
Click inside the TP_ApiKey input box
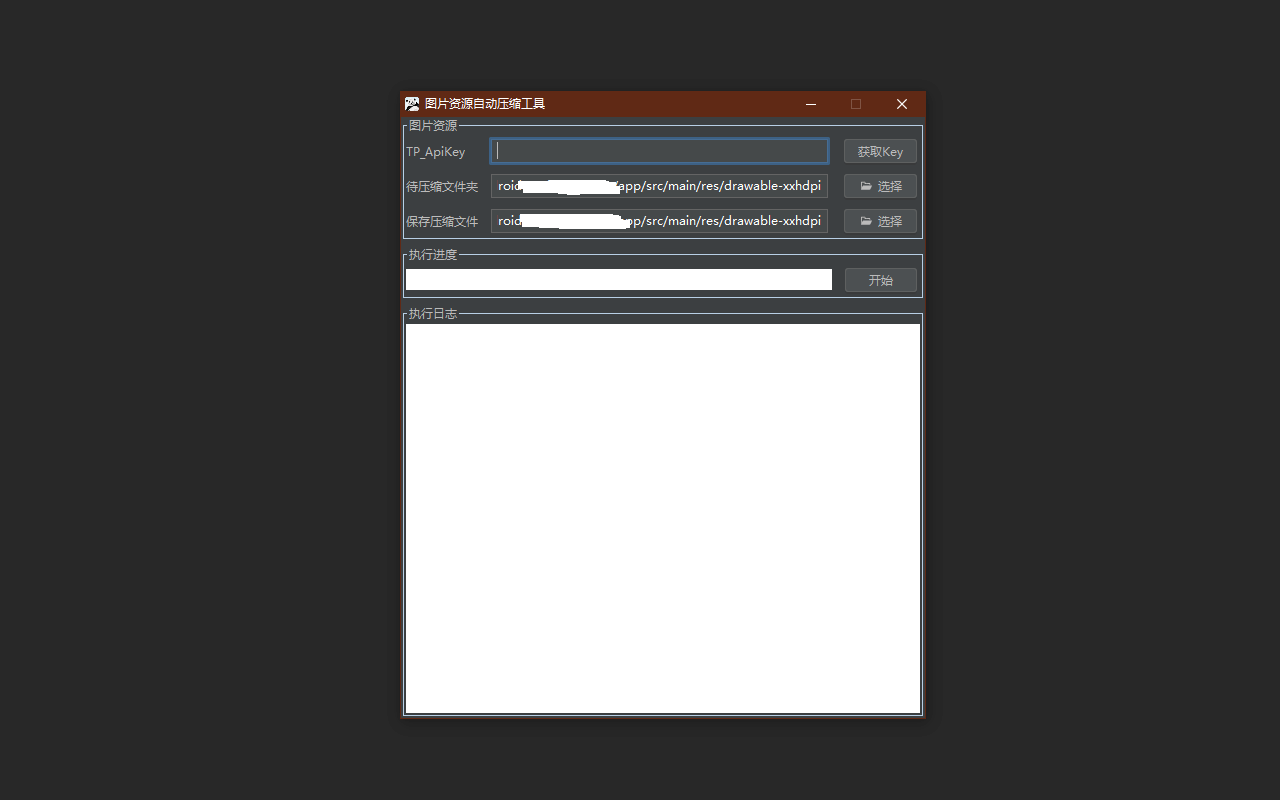click(658, 150)
